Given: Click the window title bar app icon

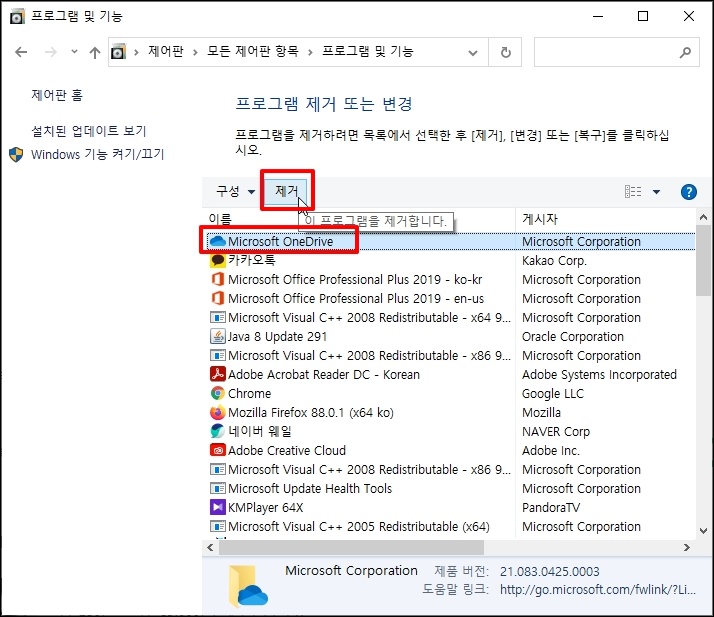Looking at the screenshot, I should pos(17,16).
